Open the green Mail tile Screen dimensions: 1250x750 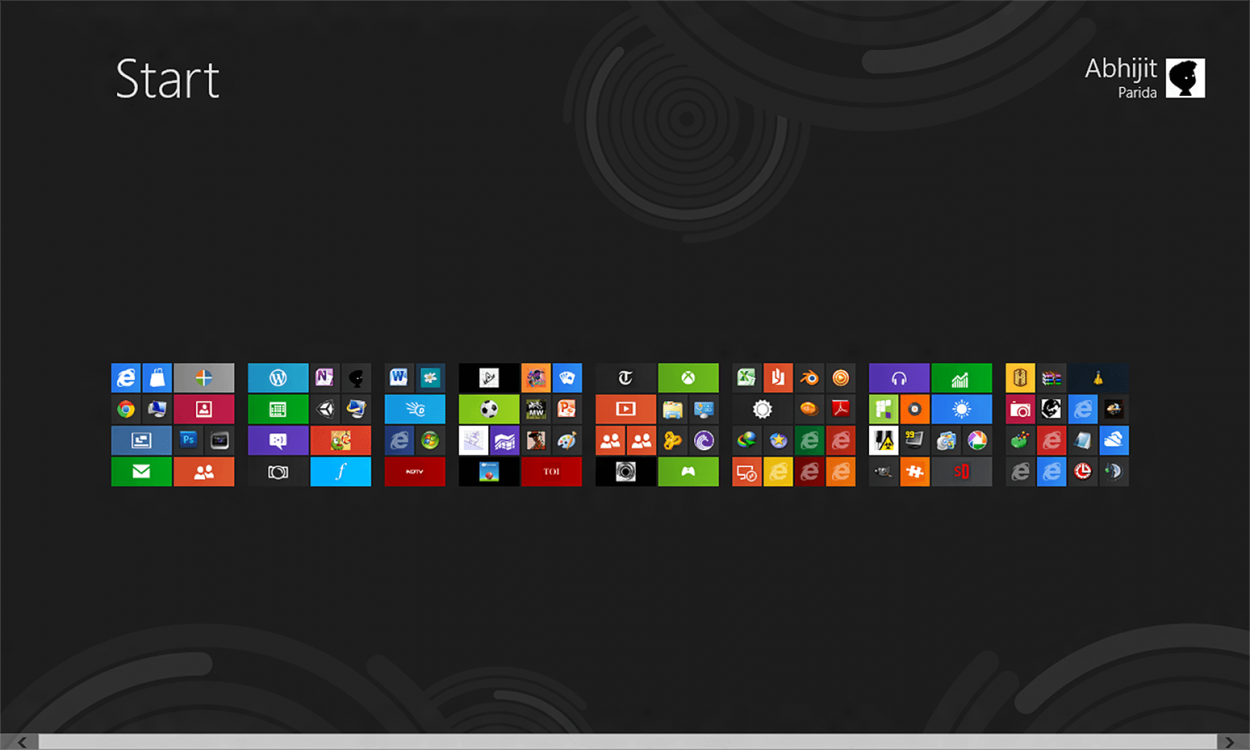click(x=141, y=472)
